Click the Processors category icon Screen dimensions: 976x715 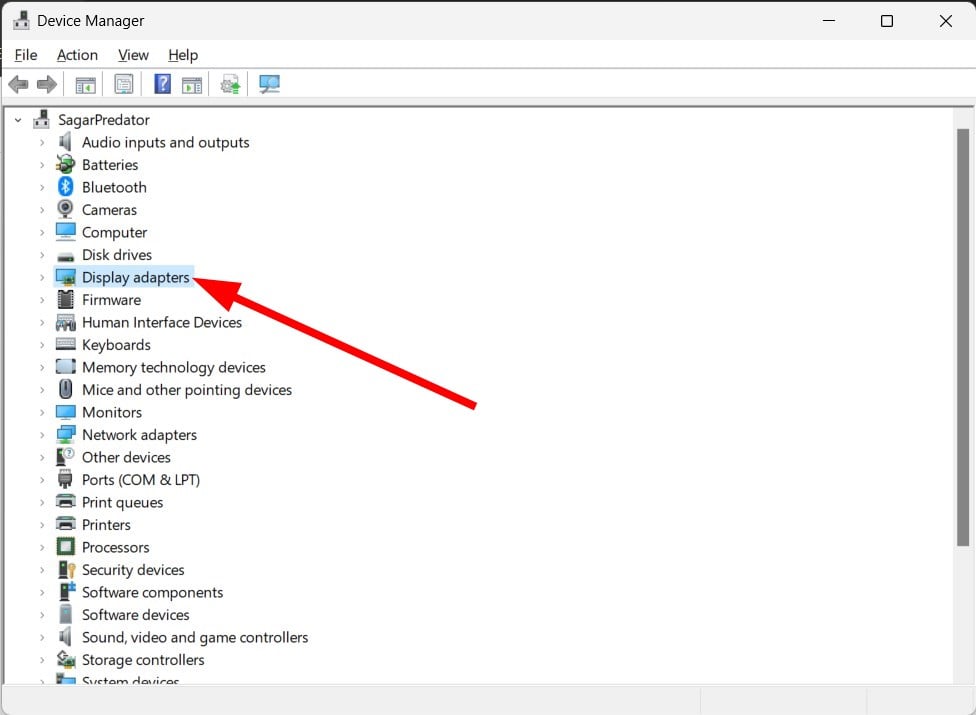click(x=65, y=546)
